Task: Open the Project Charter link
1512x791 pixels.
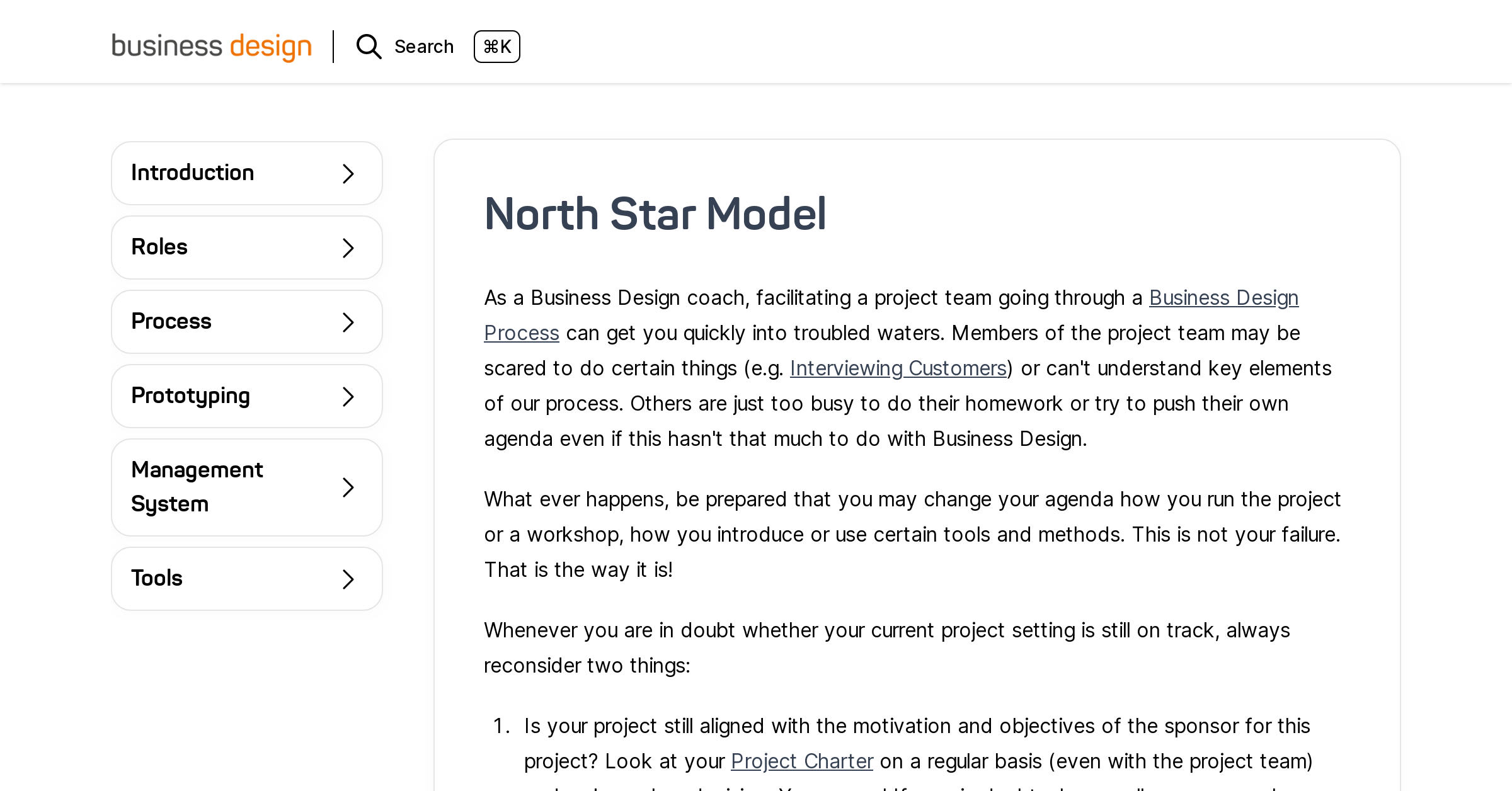Action: tap(801, 761)
